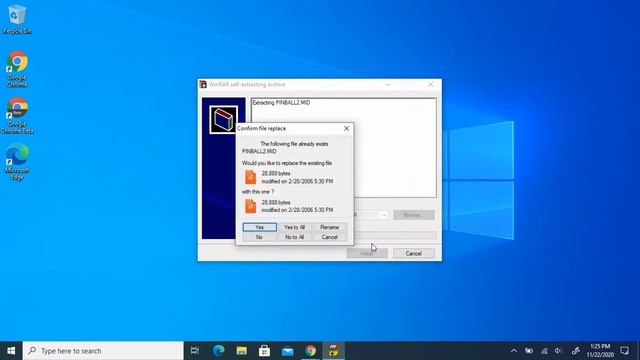
Task: Show hidden system tray icons
Action: (x=514, y=351)
